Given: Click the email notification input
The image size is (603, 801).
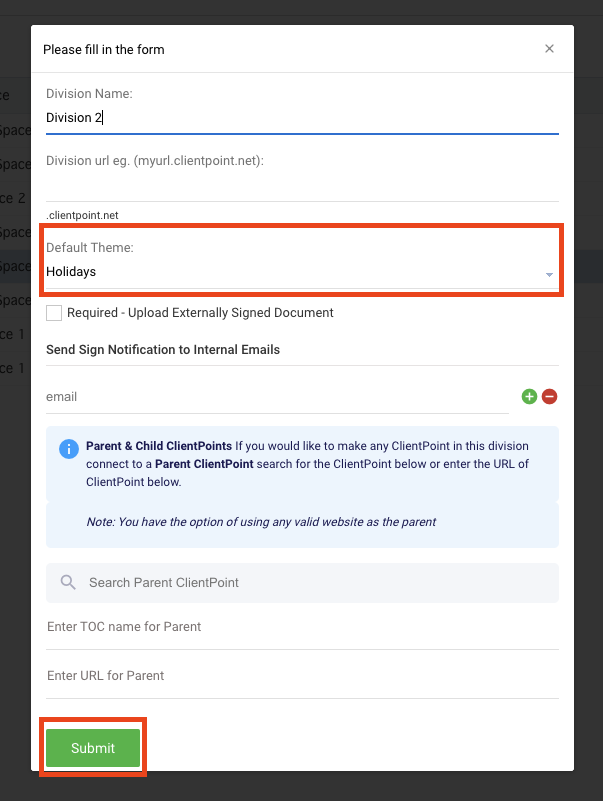Looking at the screenshot, I should click(x=277, y=397).
